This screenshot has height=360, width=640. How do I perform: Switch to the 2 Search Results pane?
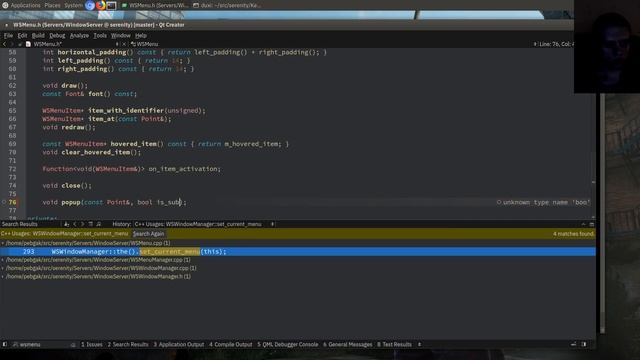click(x=128, y=344)
